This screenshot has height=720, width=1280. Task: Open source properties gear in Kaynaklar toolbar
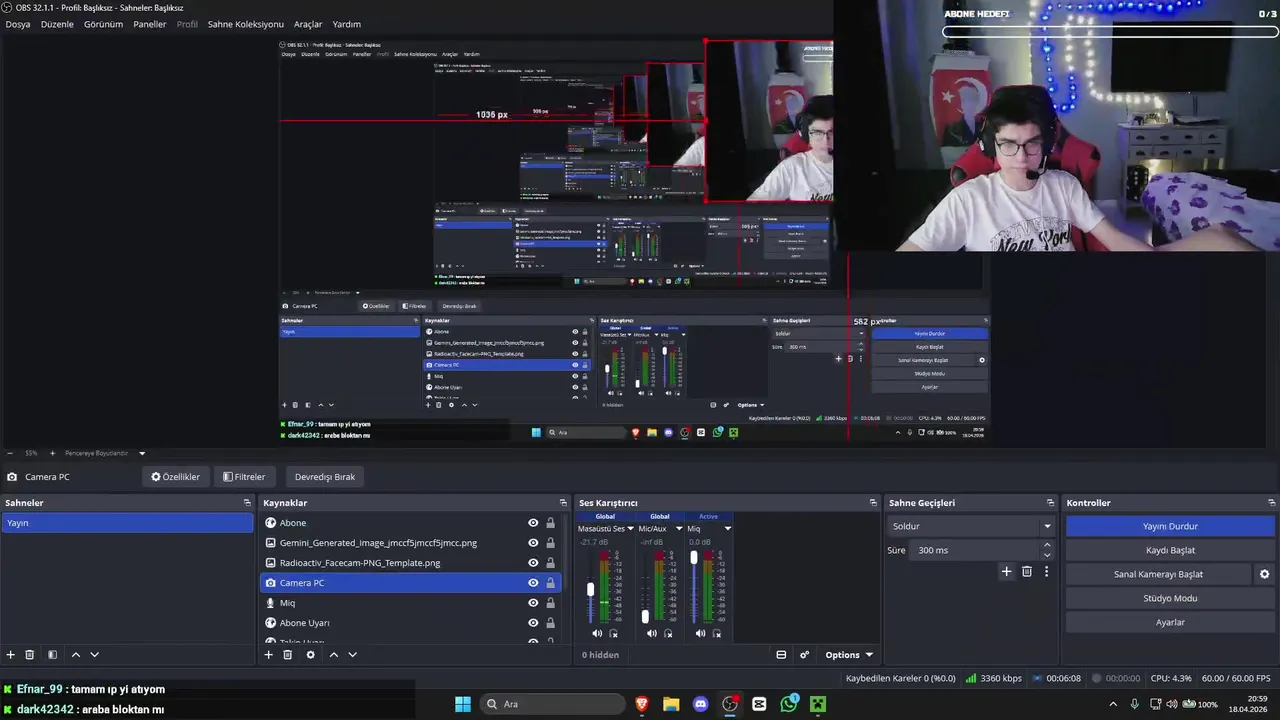[x=310, y=655]
